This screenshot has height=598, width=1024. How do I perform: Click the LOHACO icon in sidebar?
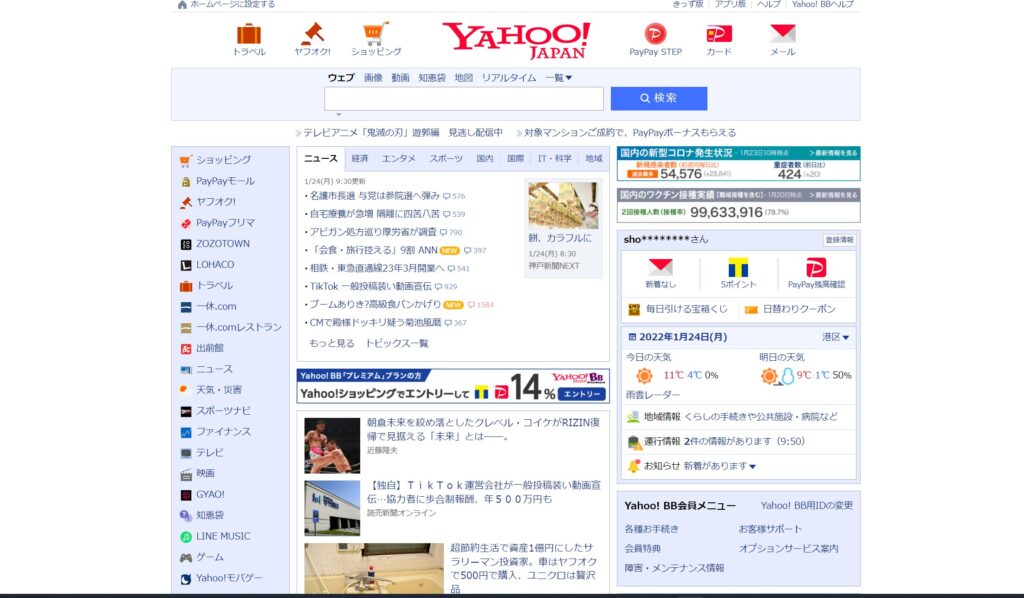185,265
